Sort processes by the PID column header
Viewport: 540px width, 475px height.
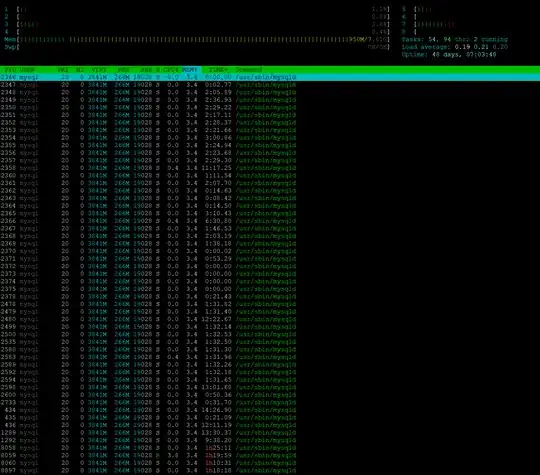click(11, 70)
